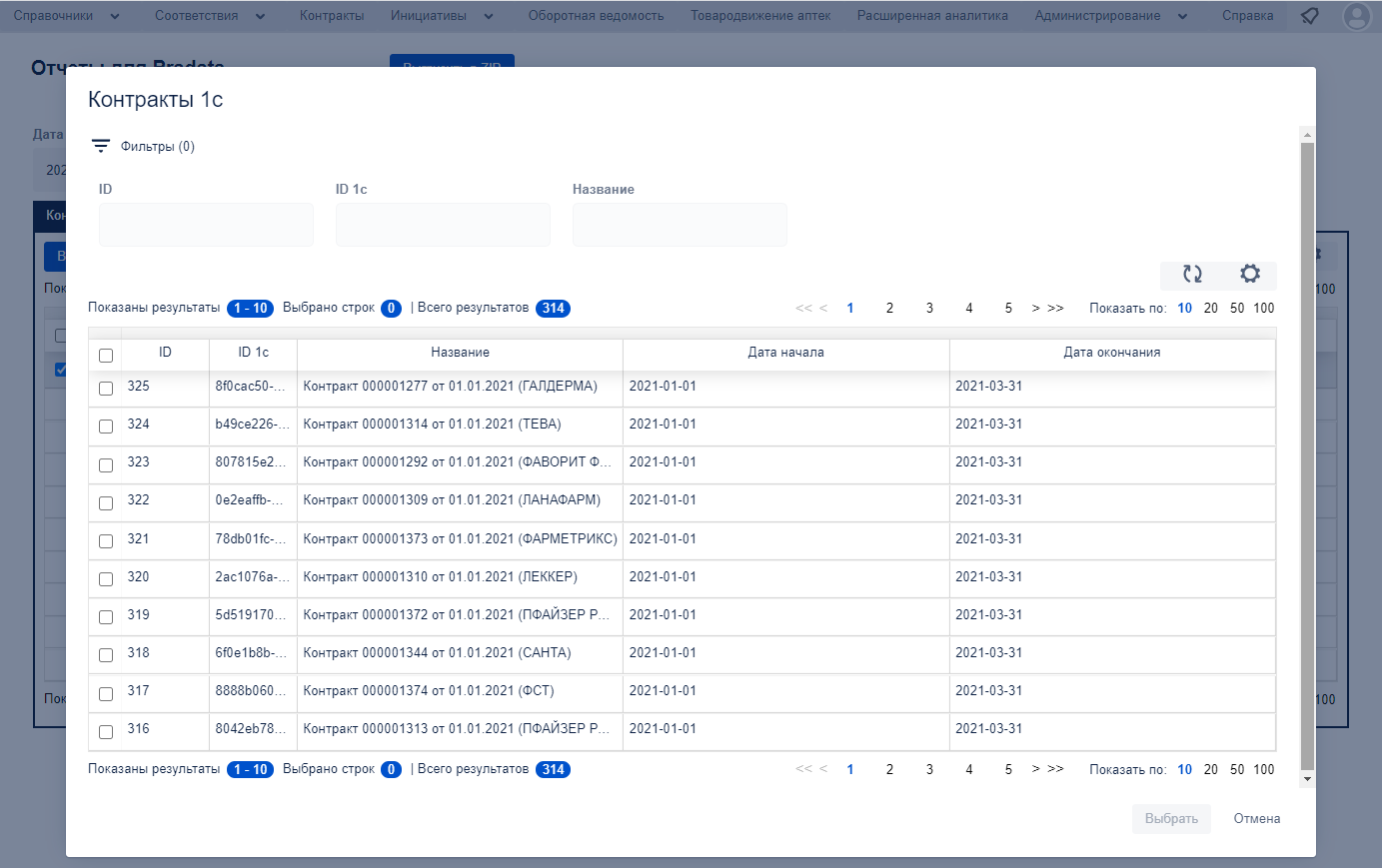Focus the ID filter field

(x=206, y=225)
